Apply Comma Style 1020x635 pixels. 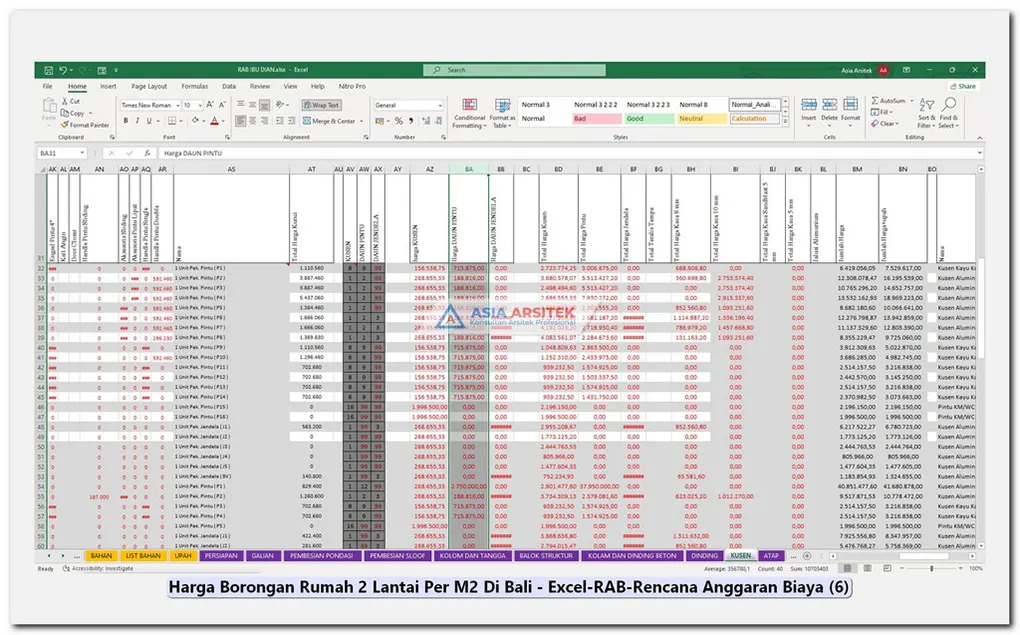click(411, 121)
